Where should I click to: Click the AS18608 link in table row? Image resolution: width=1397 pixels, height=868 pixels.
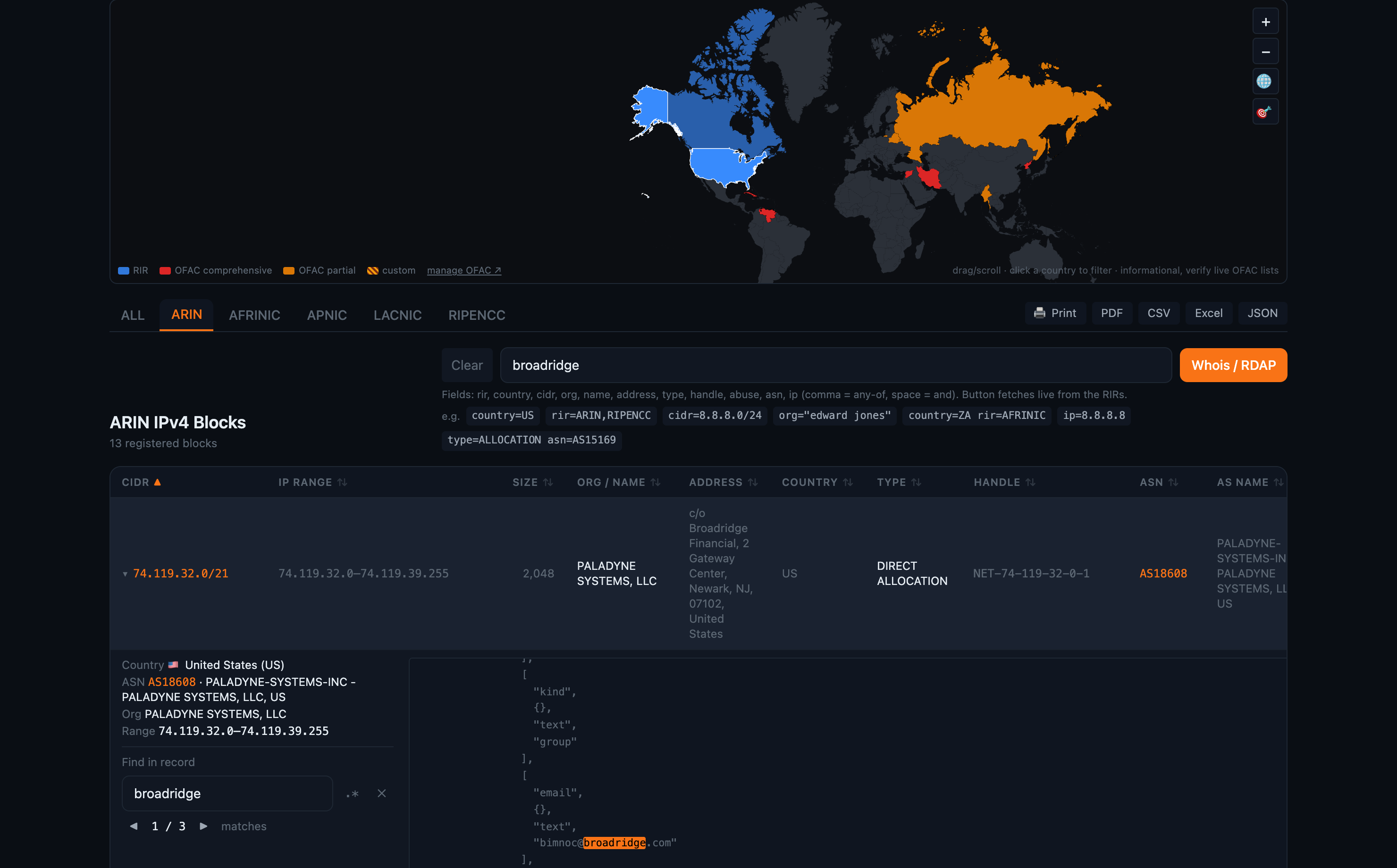1163,574
